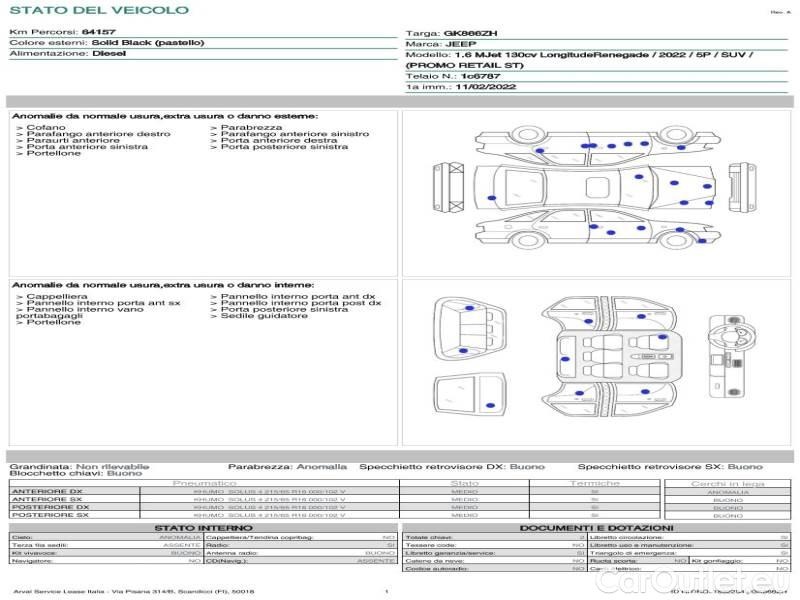Click the "ANTERIORE DX" tyre row label
The width and height of the screenshot is (800, 600).
[47, 492]
